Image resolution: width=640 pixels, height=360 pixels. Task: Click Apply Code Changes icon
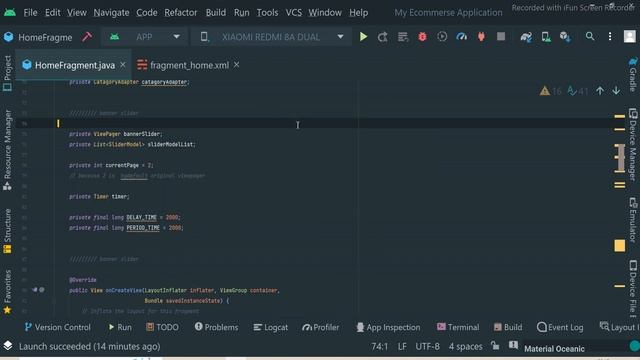(x=402, y=37)
